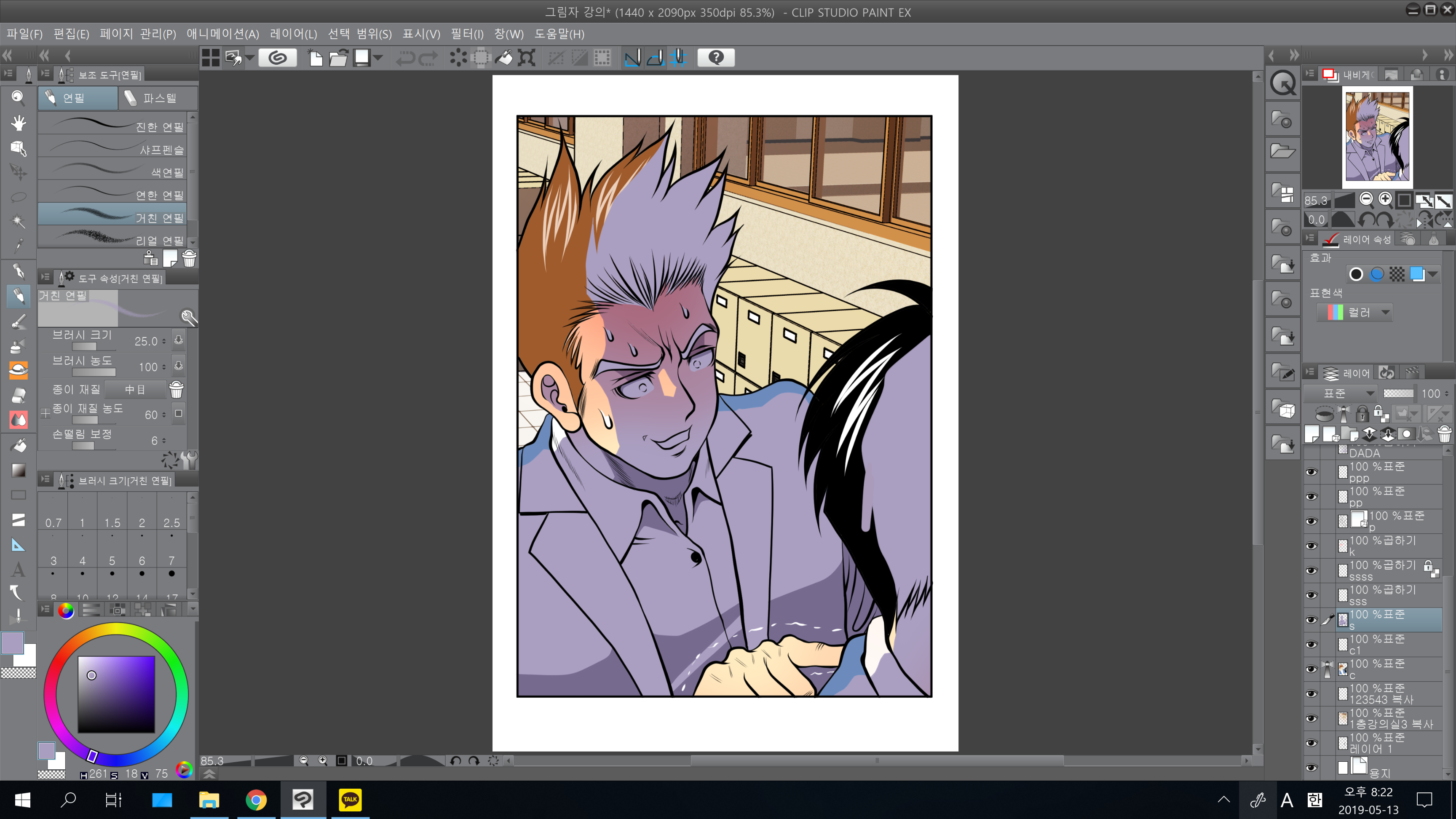Select the 진한 연필 brush preset

coord(113,124)
